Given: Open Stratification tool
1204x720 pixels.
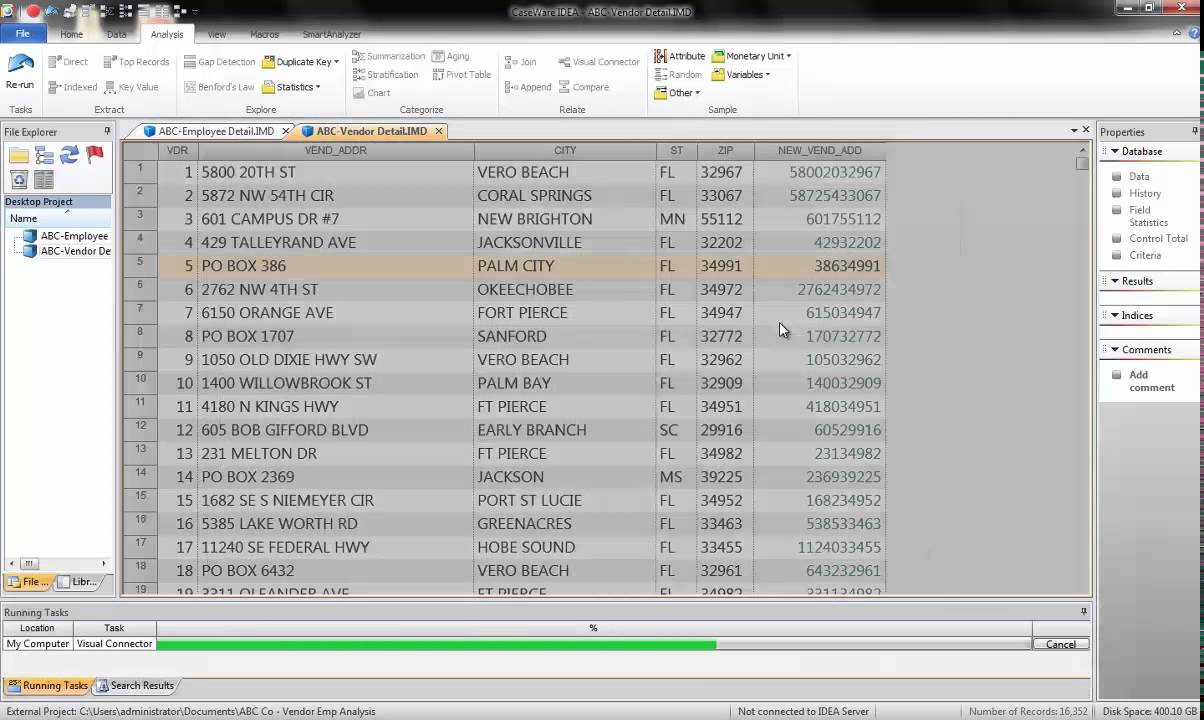Looking at the screenshot, I should coord(385,74).
